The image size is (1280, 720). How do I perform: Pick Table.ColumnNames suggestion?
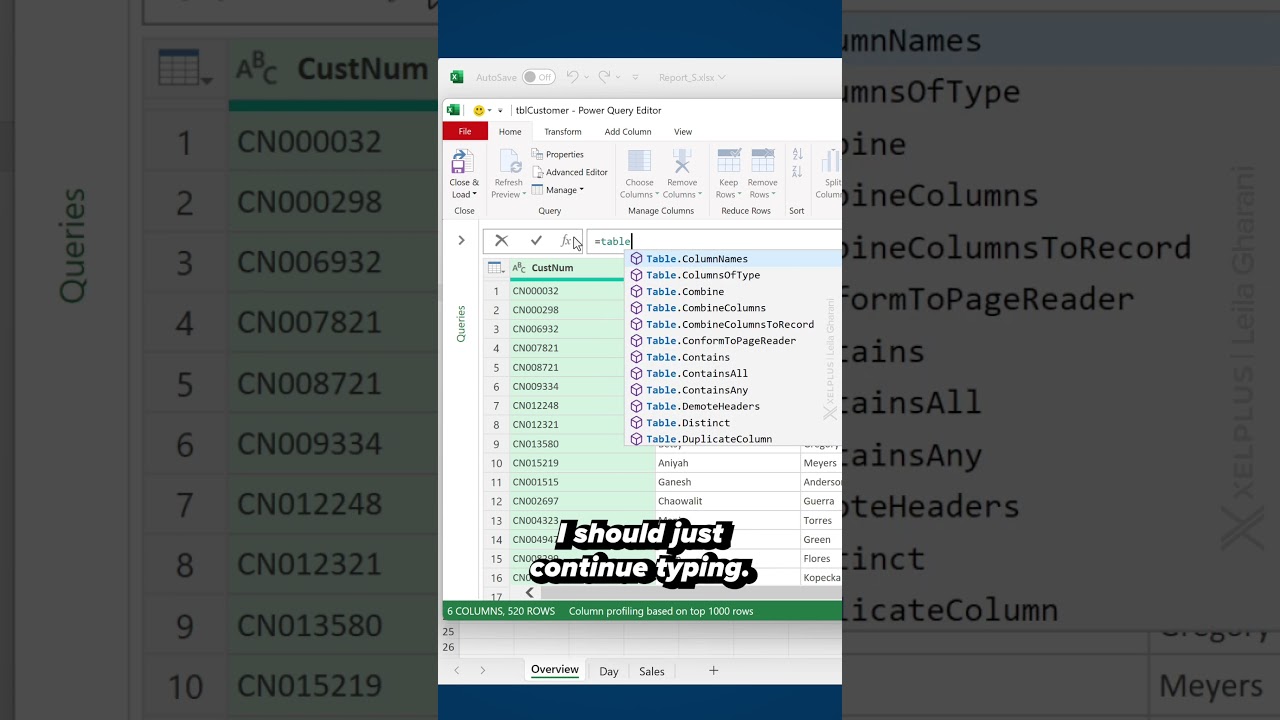pyautogui.click(x=733, y=259)
